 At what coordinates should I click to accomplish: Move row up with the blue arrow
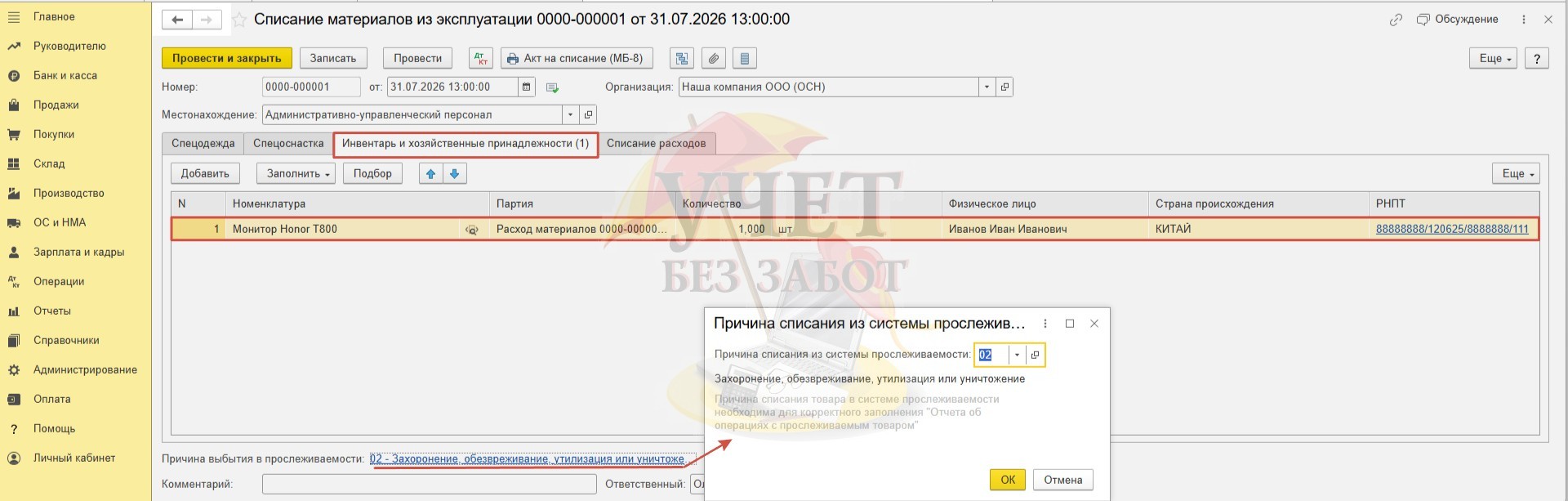tap(430, 173)
